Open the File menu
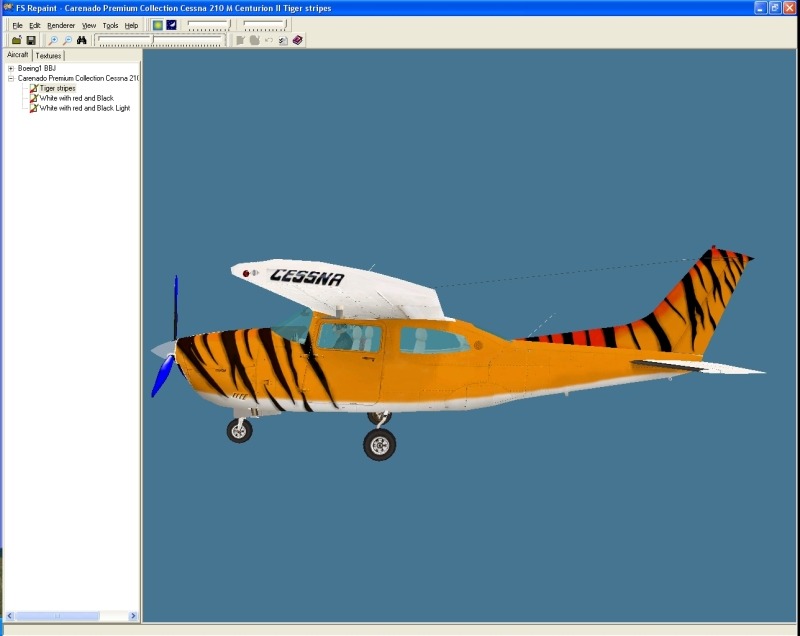The height and width of the screenshot is (636, 800). coord(17,26)
